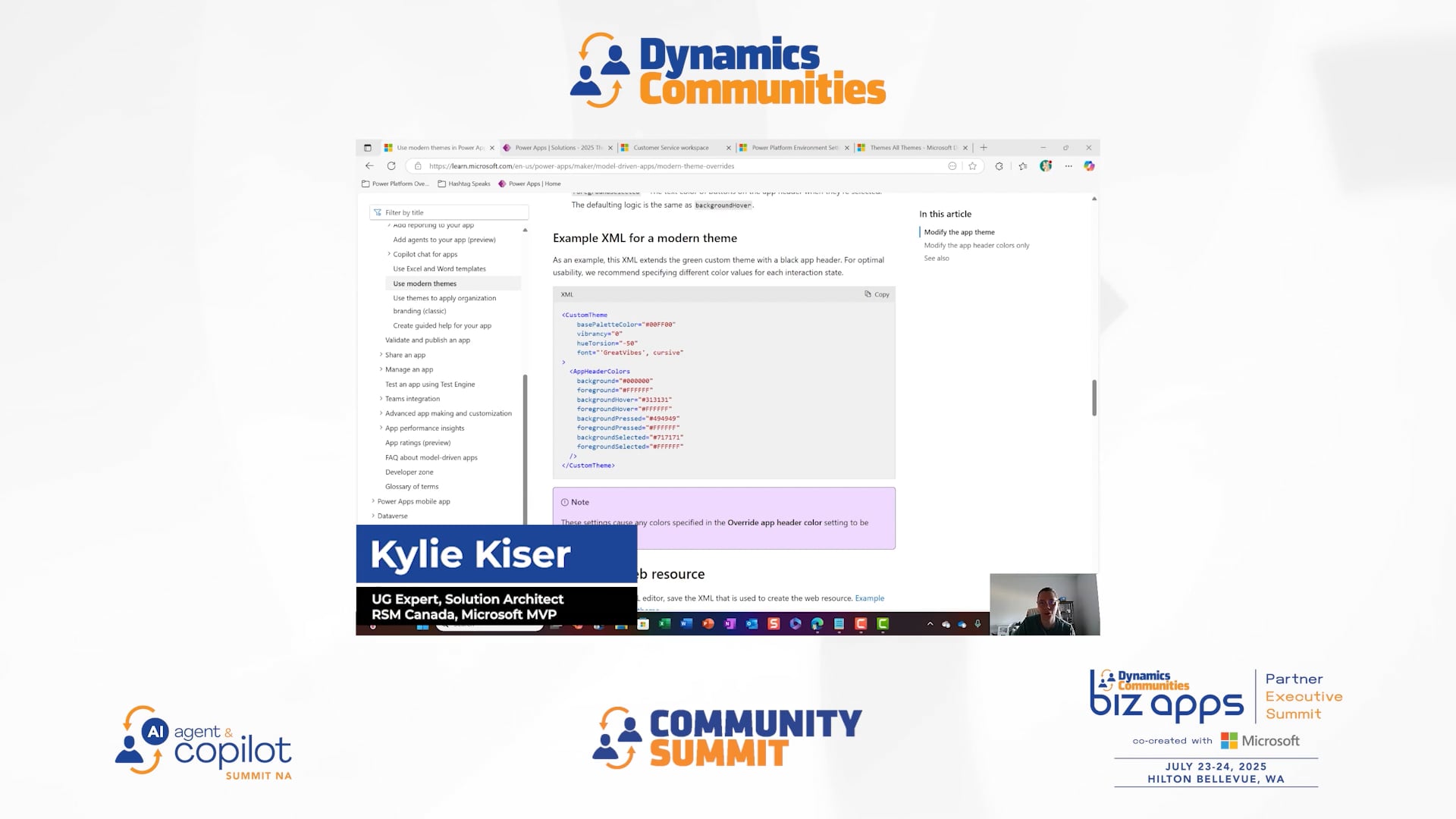Click the browser refresh icon
This screenshot has width=1456, height=819.
coord(391,166)
